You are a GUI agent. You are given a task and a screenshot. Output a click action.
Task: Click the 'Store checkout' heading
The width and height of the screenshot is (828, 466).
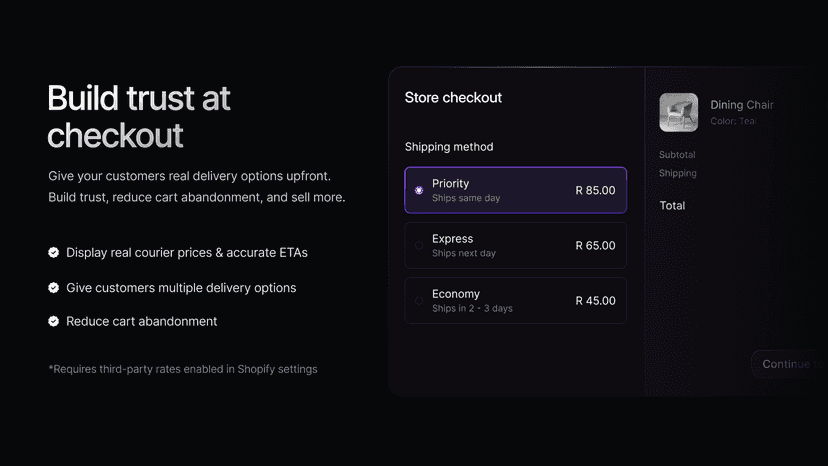(453, 98)
